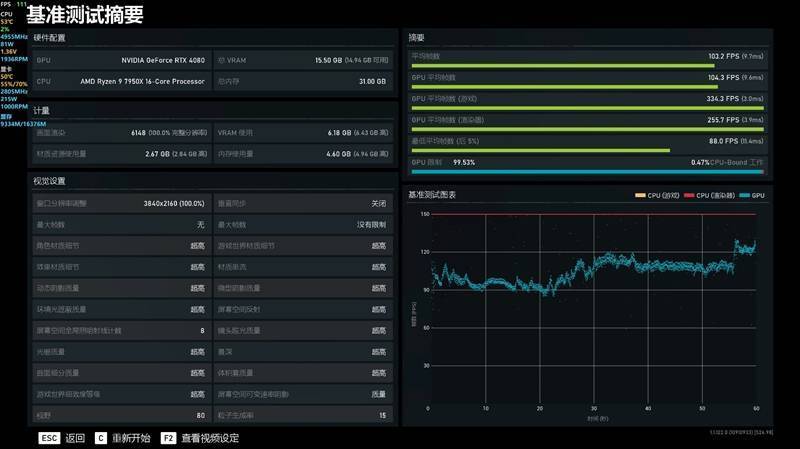Click the GPU teal legend swatch
Screen dimensions: 800x449
pyautogui.click(x=744, y=195)
